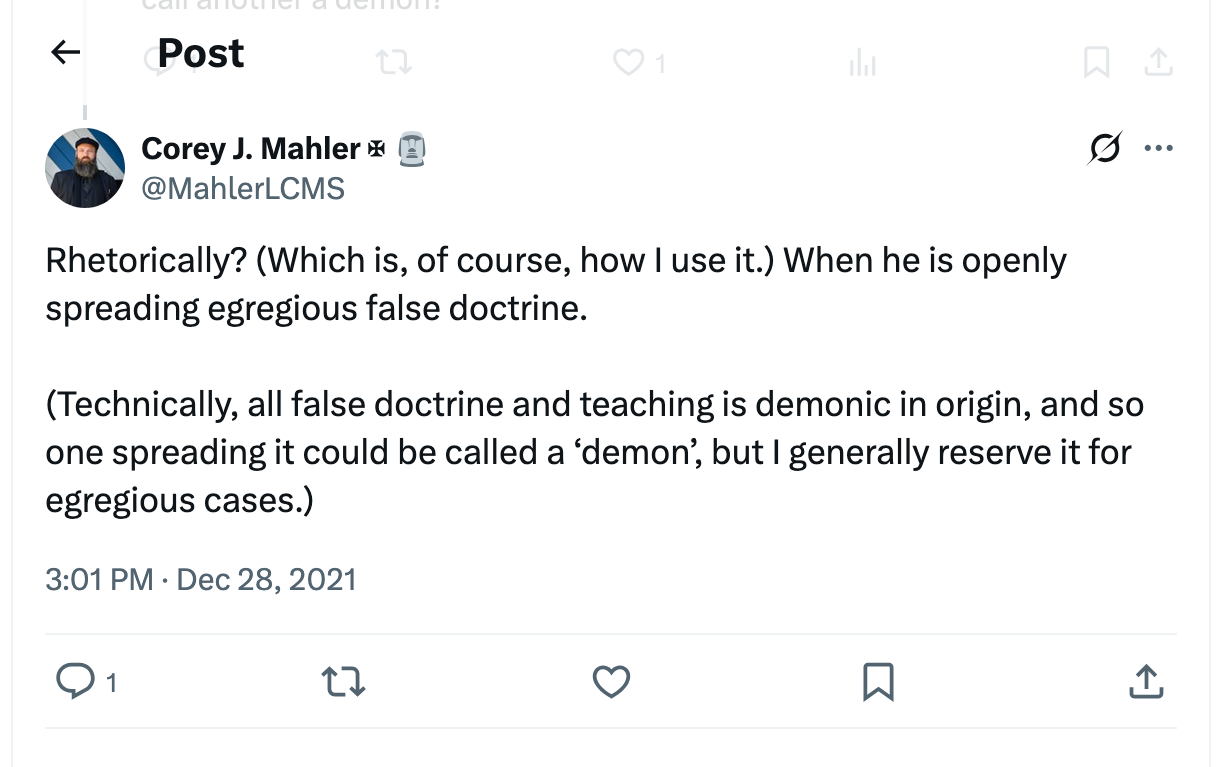This screenshot has width=1230, height=767.
Task: Repost the post dated Dec 28, 2021
Action: point(343,682)
